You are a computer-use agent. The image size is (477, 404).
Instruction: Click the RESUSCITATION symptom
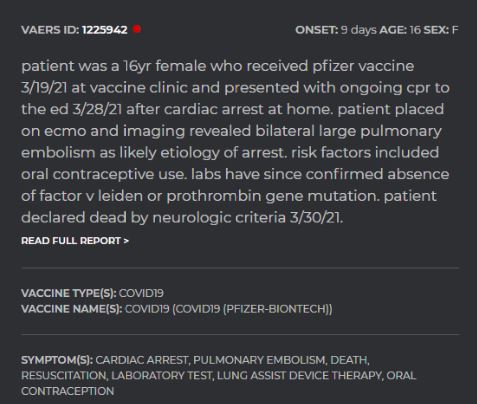[64, 375]
